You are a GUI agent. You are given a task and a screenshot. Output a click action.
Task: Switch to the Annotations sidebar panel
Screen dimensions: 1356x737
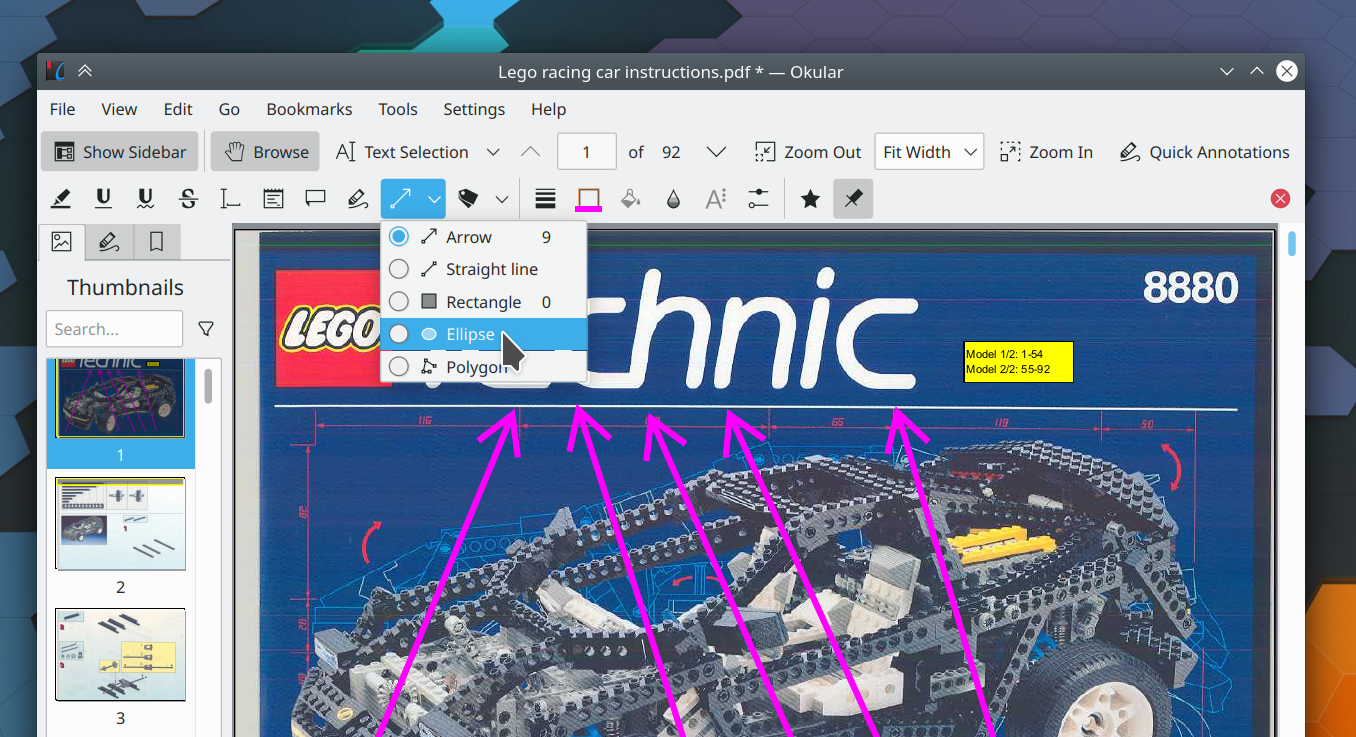click(x=107, y=241)
